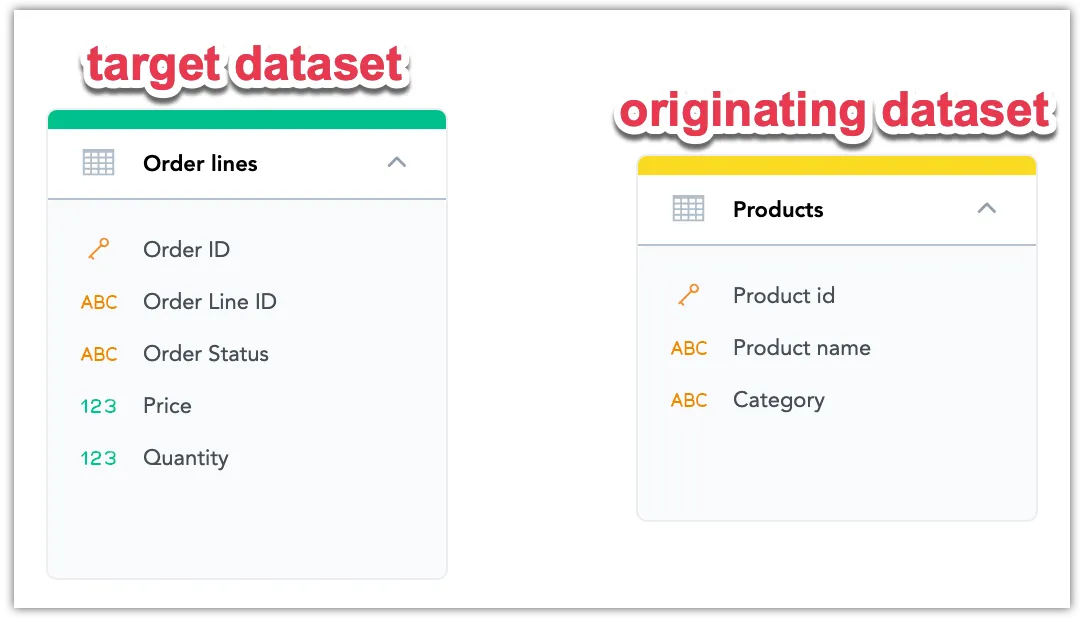The image size is (1080, 618).
Task: Expand the Order lines field list chevron
Action: tap(397, 162)
